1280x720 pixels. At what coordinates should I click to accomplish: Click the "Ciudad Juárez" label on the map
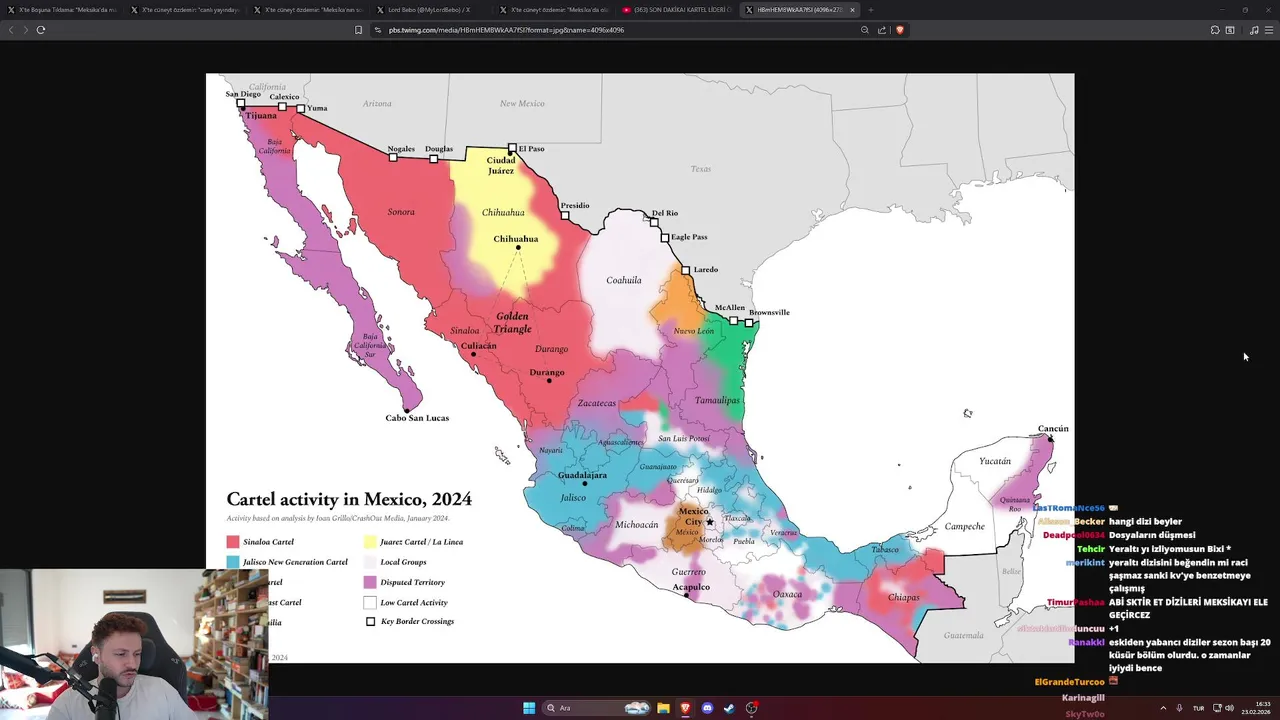click(501, 165)
